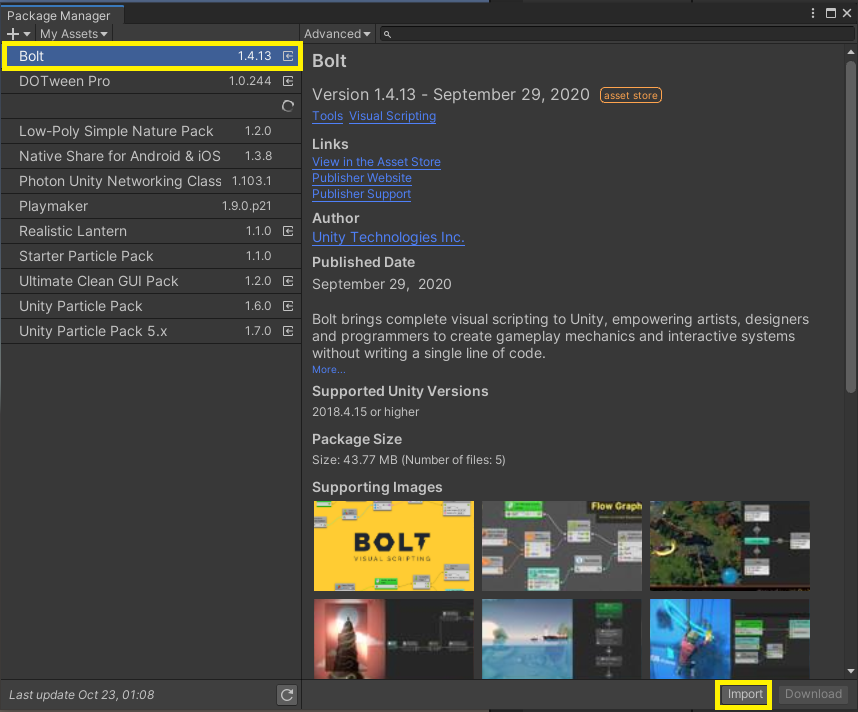The height and width of the screenshot is (712, 858).
Task: Focus the package search field
Action: coord(617,34)
